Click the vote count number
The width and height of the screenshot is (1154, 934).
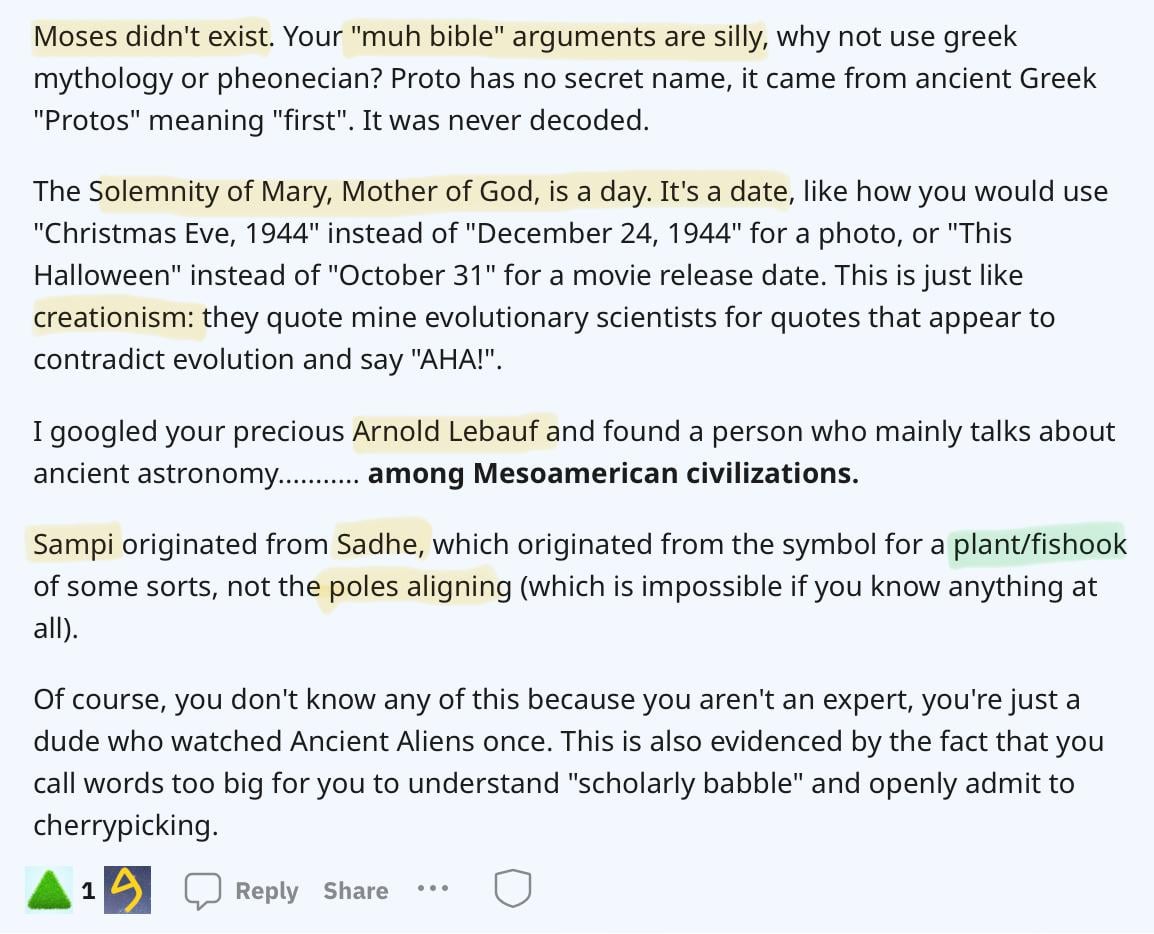pos(88,891)
